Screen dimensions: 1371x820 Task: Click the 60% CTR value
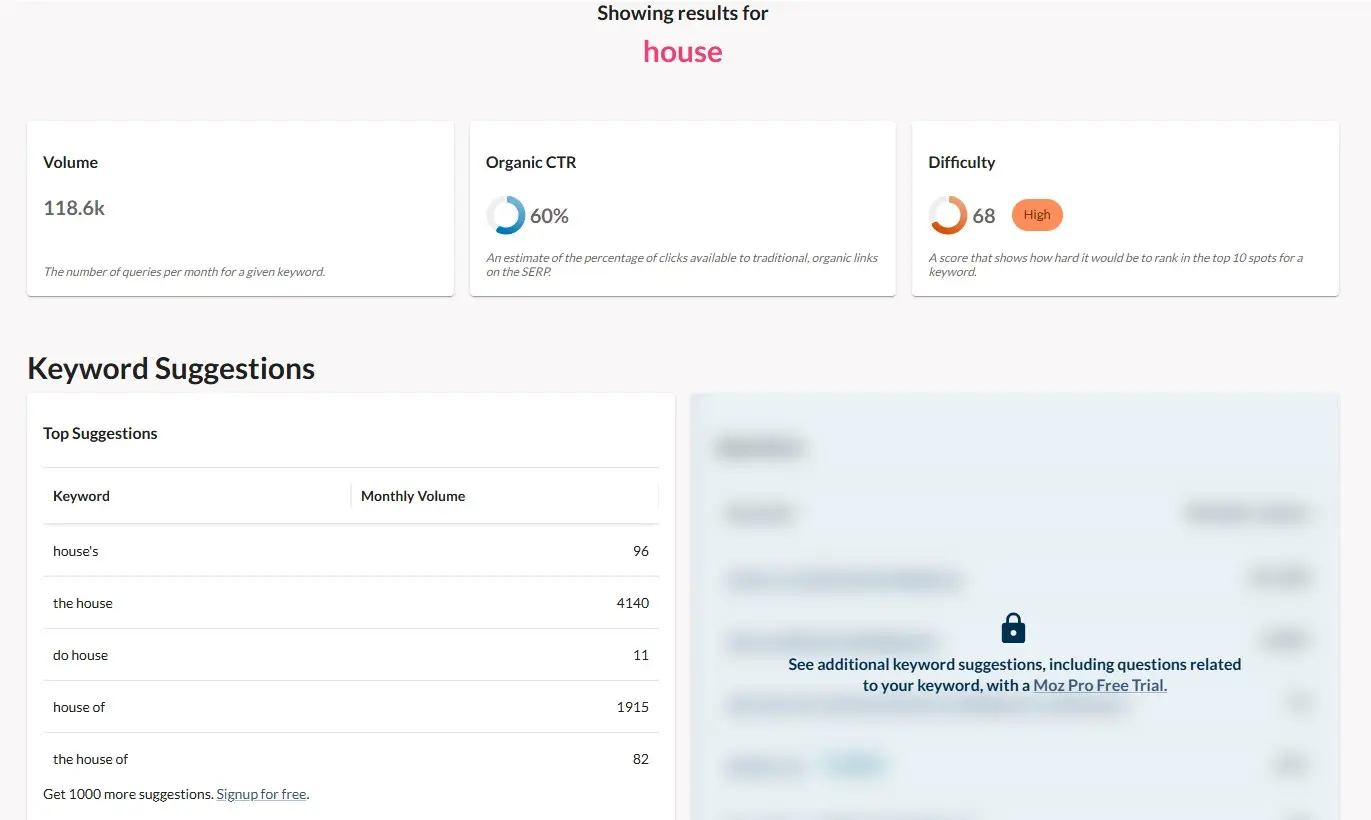[549, 214]
